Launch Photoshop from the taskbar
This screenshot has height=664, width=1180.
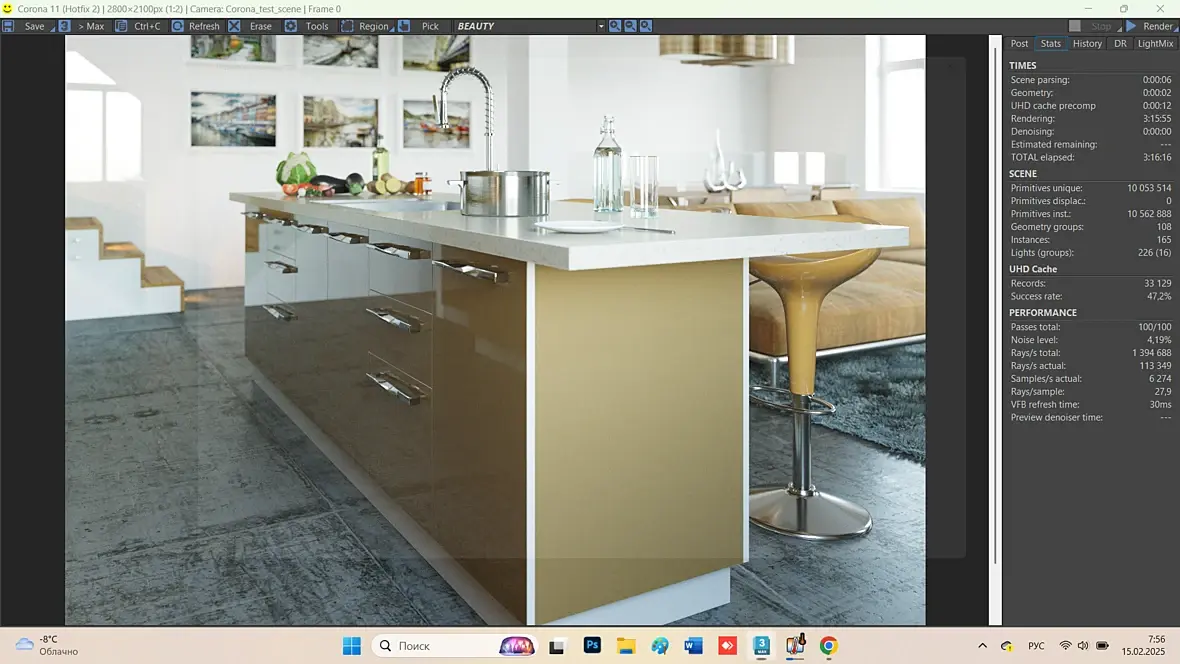click(x=592, y=645)
